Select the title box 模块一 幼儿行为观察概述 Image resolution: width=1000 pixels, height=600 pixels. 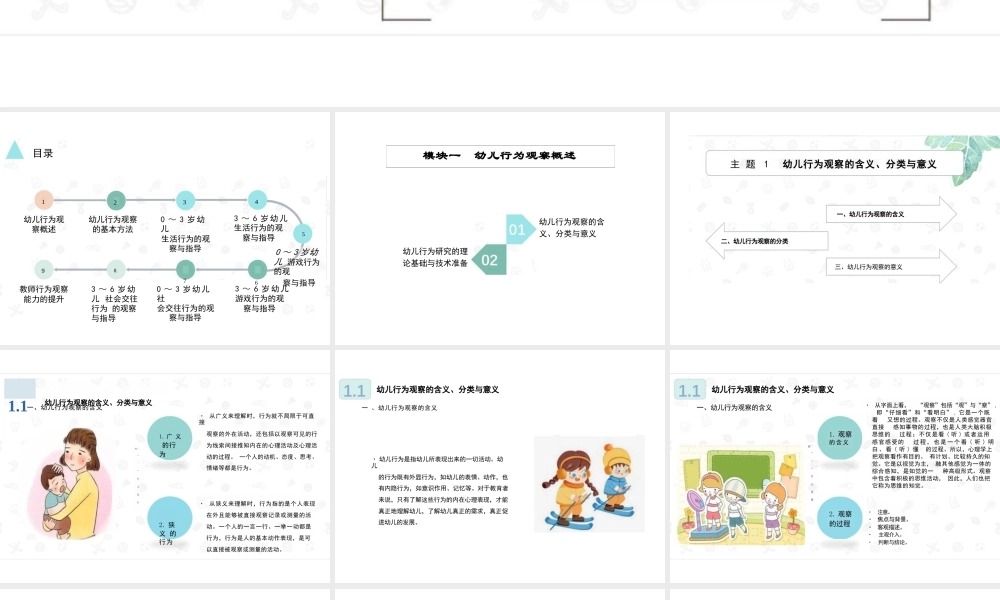tap(500, 156)
